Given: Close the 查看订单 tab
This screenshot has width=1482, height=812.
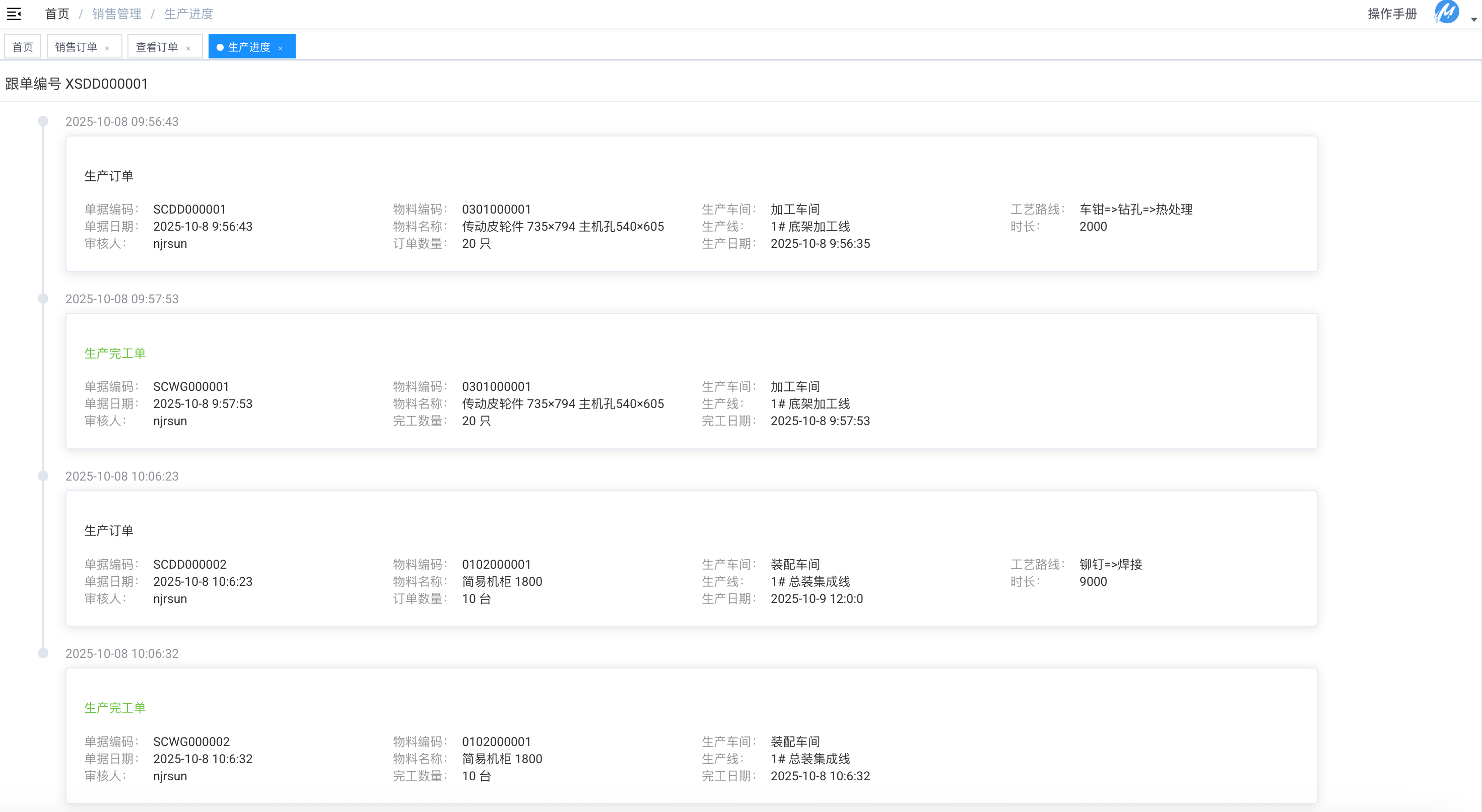Looking at the screenshot, I should (x=188, y=48).
